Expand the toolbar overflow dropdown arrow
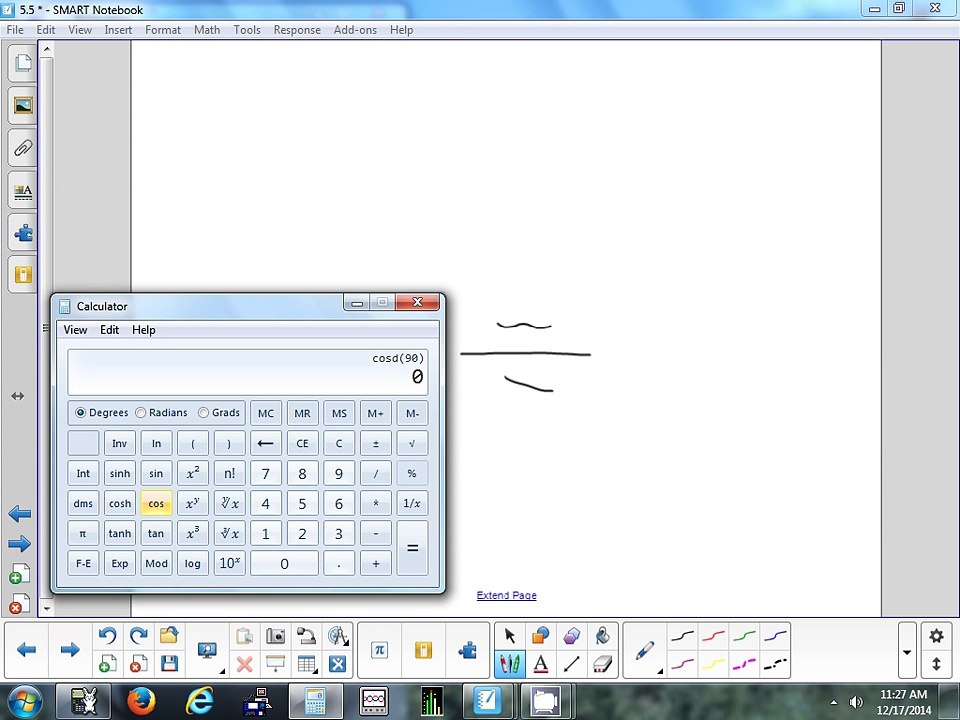This screenshot has width=960, height=720. pos(907,652)
